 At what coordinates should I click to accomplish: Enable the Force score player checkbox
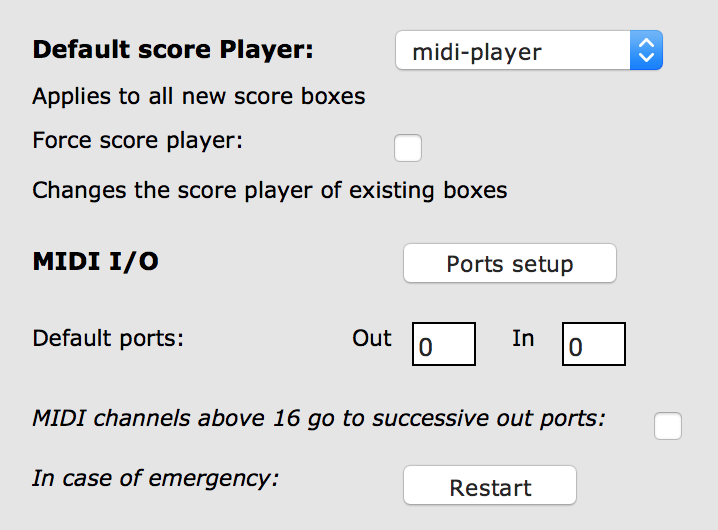pos(408,148)
